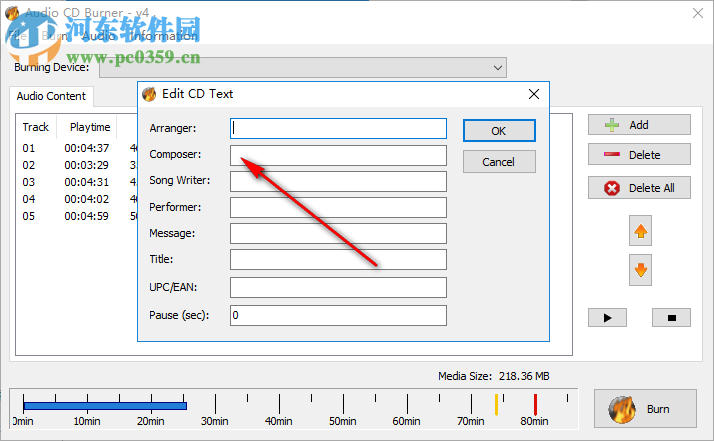The width and height of the screenshot is (714, 441).
Task: Select the Audio Content tab
Action: pos(51,96)
